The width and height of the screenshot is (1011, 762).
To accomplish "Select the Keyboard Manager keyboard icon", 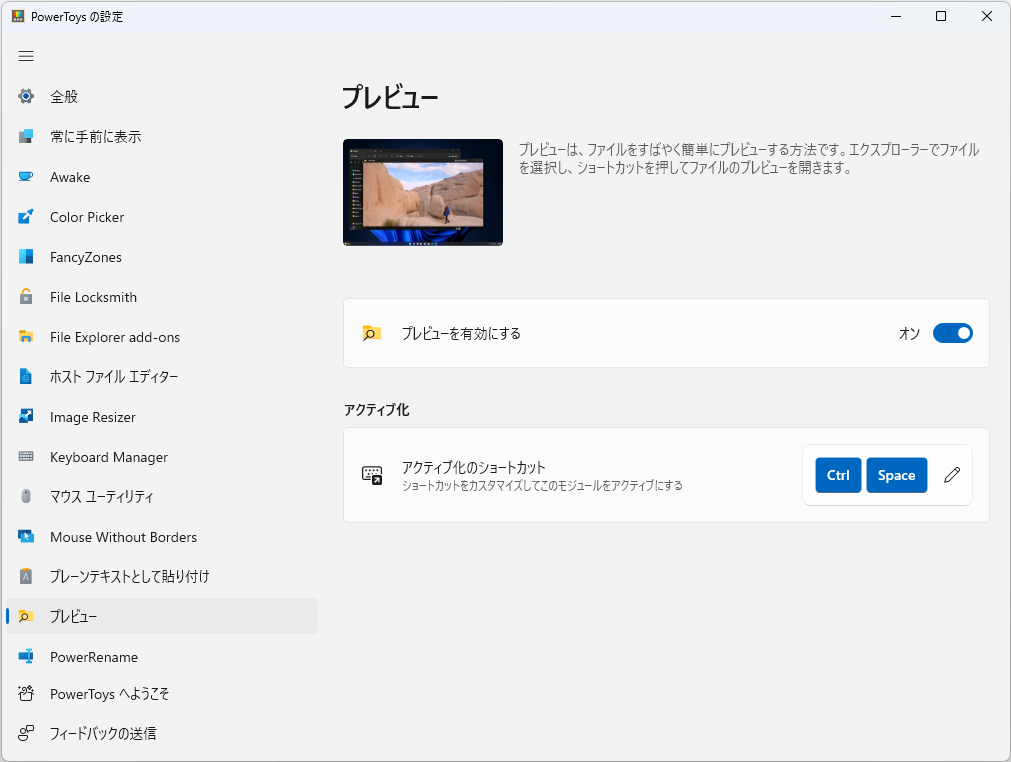I will [25, 457].
